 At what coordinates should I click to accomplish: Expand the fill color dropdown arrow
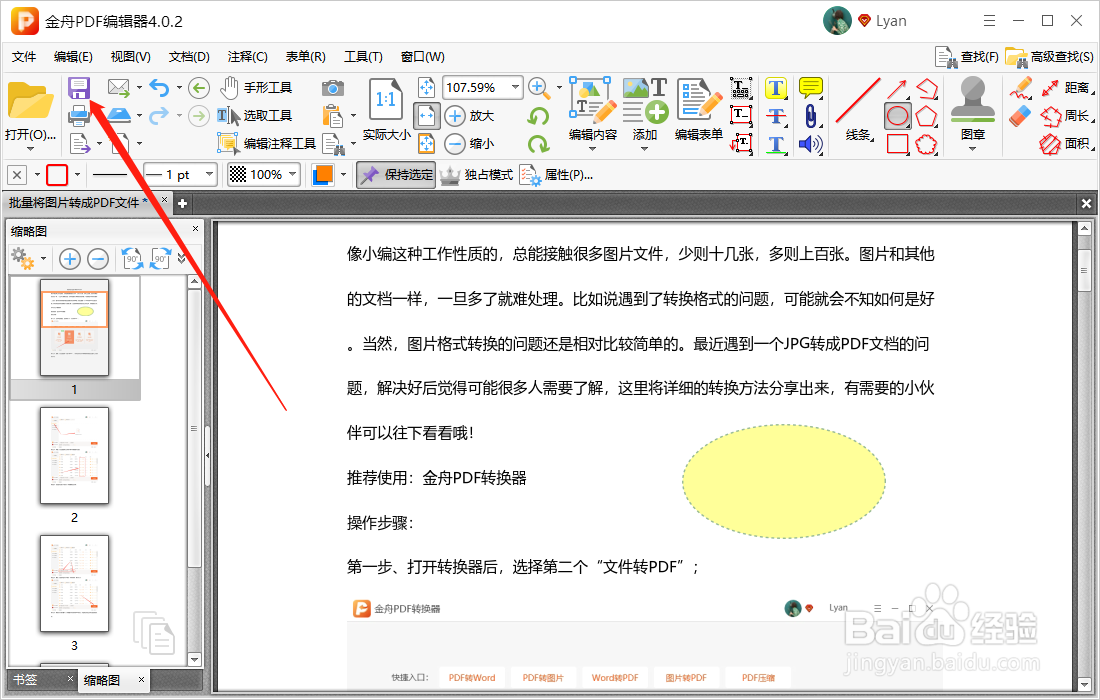[343, 175]
